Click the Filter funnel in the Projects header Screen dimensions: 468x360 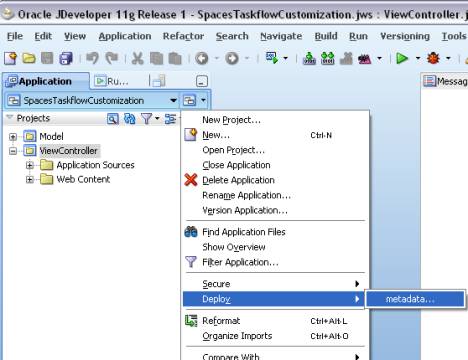click(146, 119)
